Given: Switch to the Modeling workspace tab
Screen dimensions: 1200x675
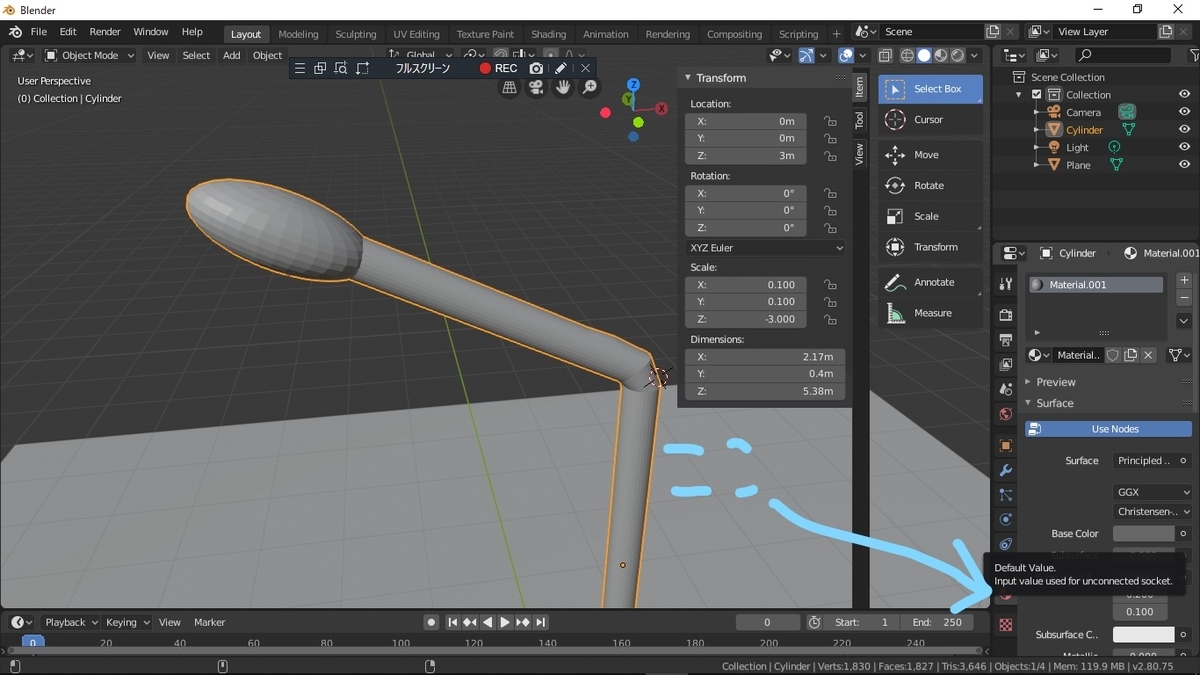Looking at the screenshot, I should (x=298, y=34).
